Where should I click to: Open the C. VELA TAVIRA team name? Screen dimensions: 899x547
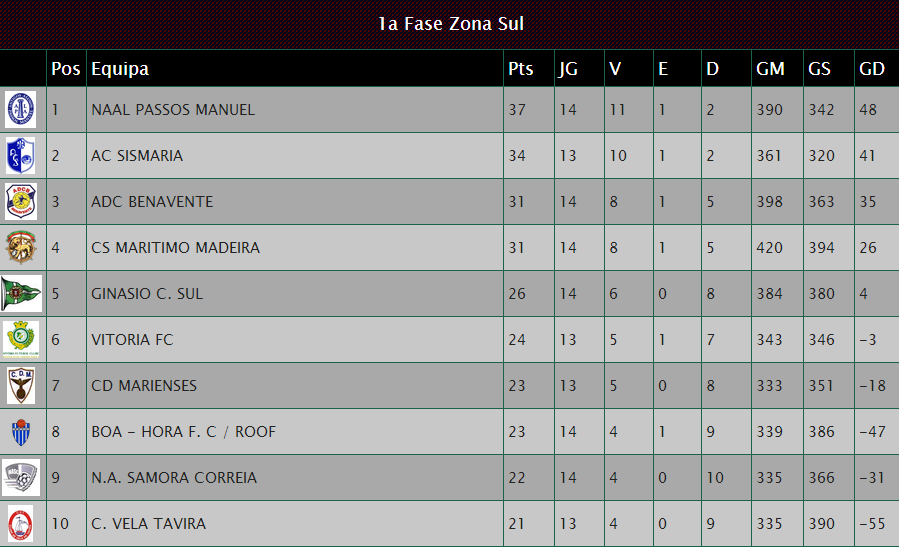[x=148, y=523]
